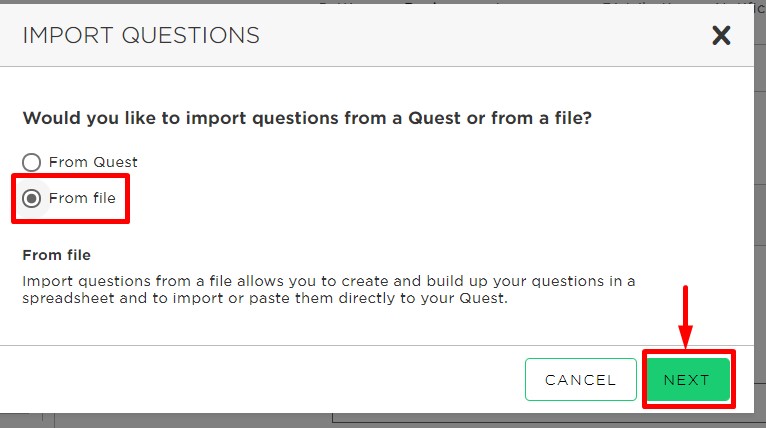Click the spreadsheet import description paragraph
The height and width of the screenshot is (428, 766).
pos(329,290)
